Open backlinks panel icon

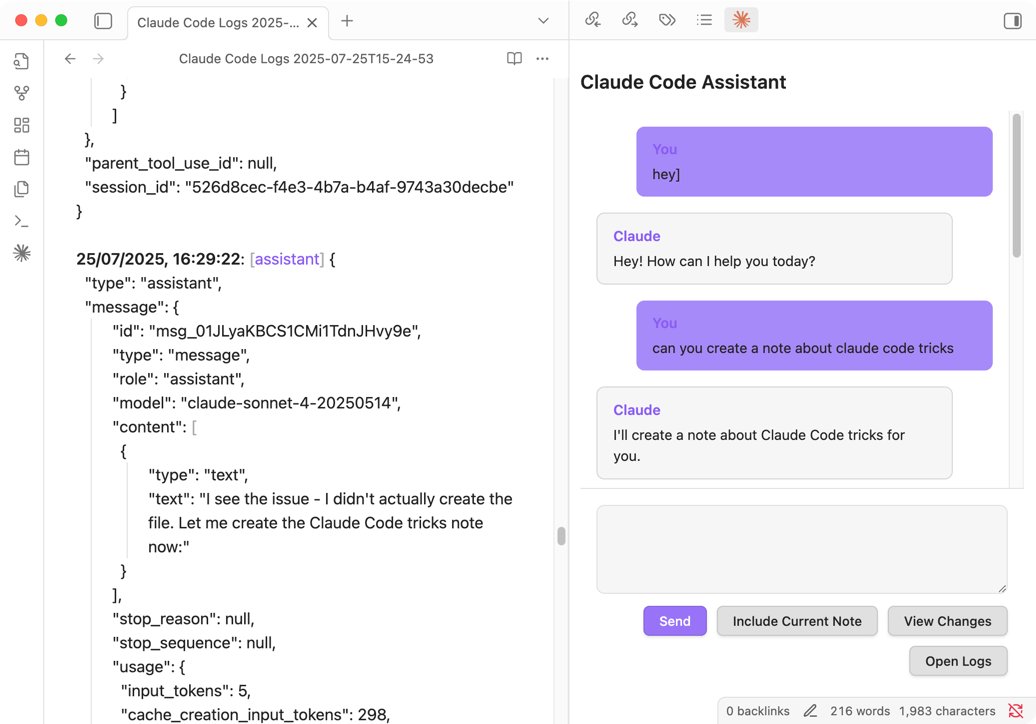[x=593, y=20]
